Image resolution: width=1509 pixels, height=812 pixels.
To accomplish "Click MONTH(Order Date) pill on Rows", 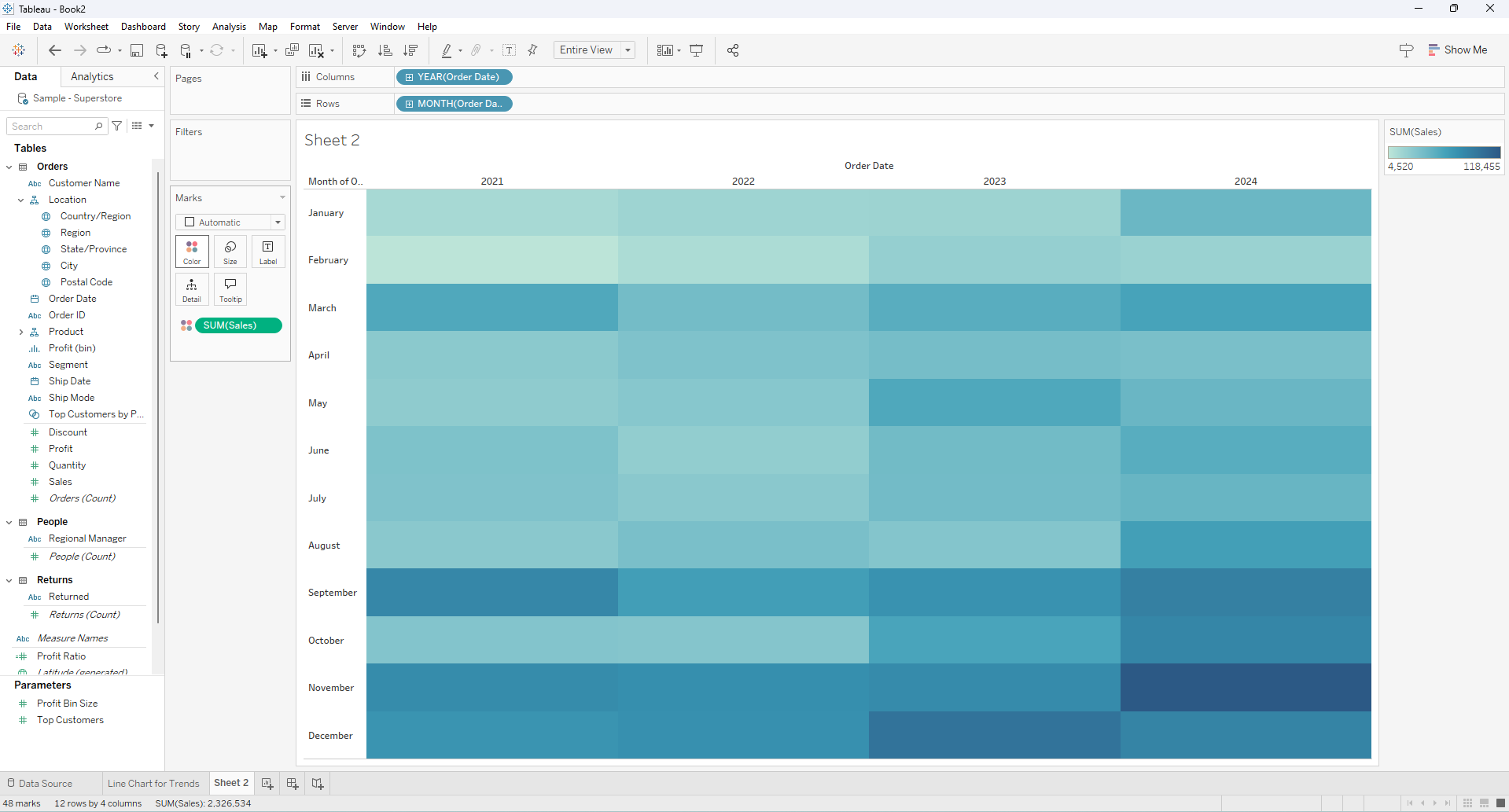I will pyautogui.click(x=455, y=104).
